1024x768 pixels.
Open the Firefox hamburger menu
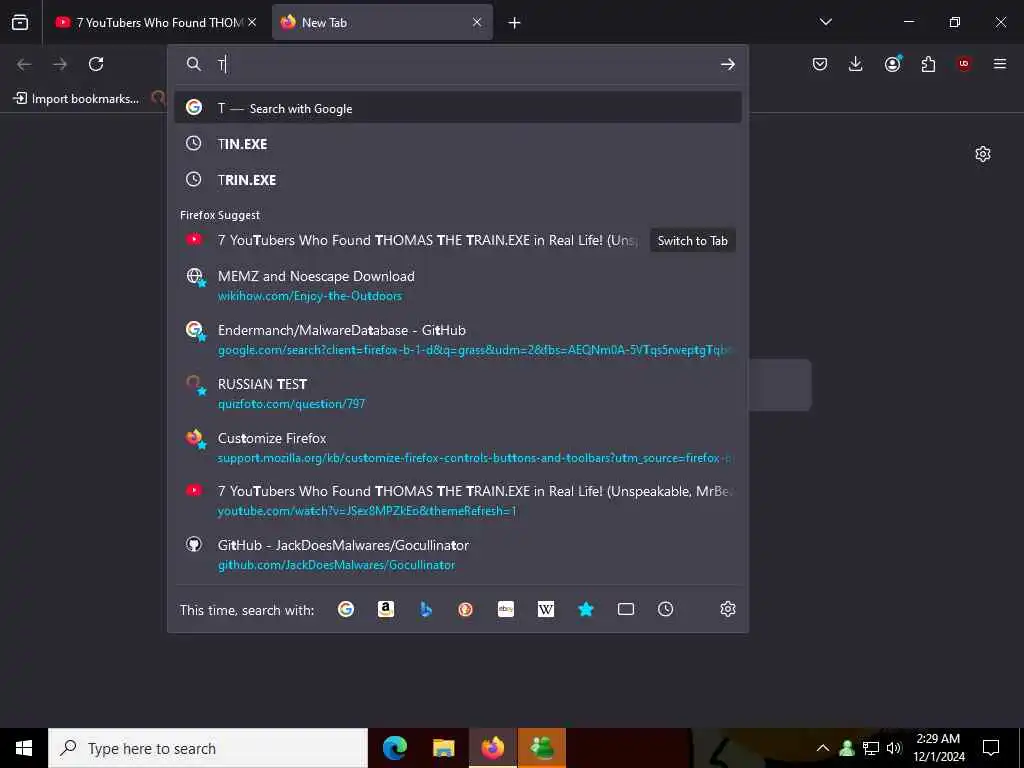click(x=1000, y=64)
